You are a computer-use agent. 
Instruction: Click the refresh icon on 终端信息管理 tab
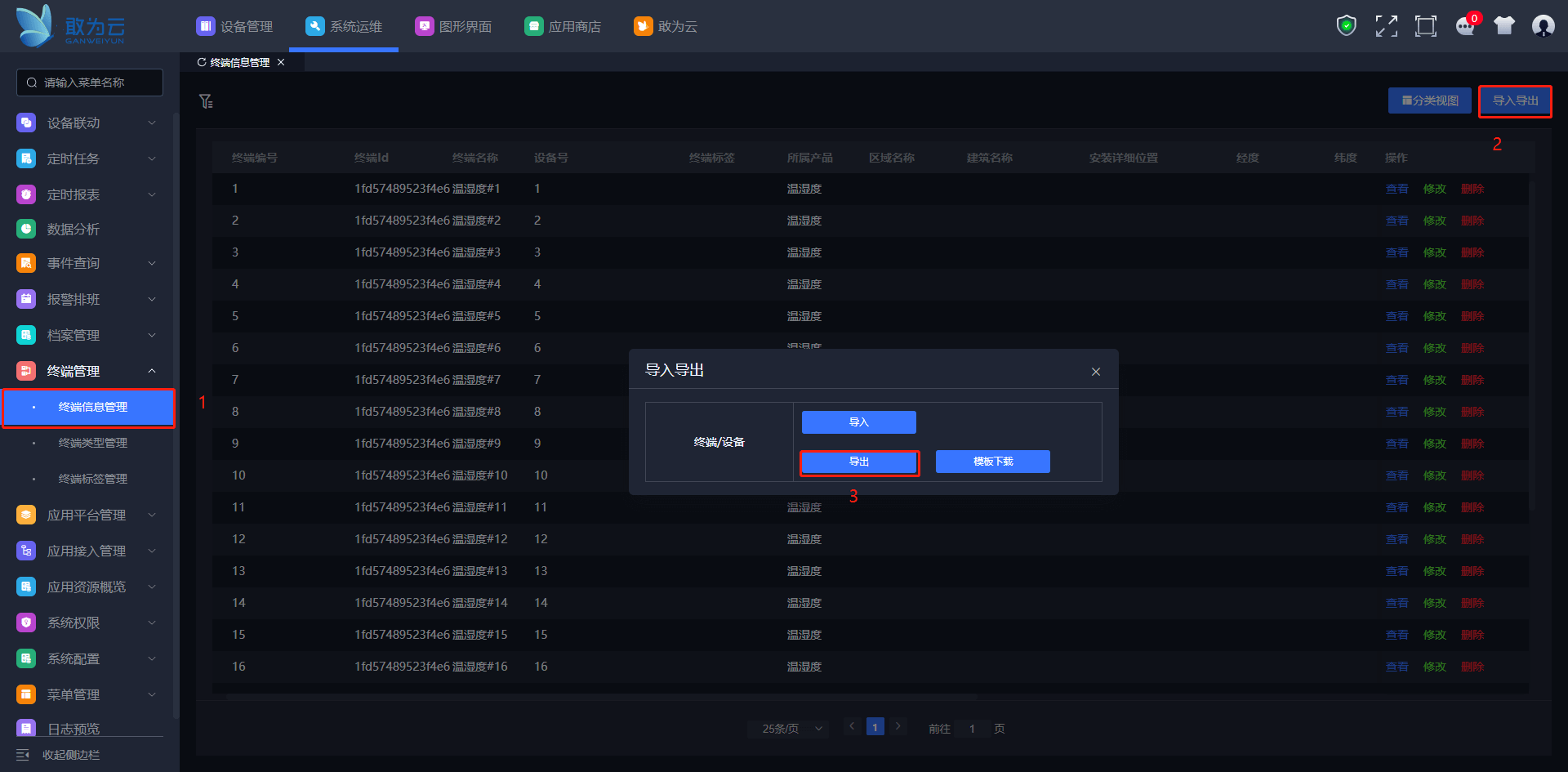[x=202, y=63]
